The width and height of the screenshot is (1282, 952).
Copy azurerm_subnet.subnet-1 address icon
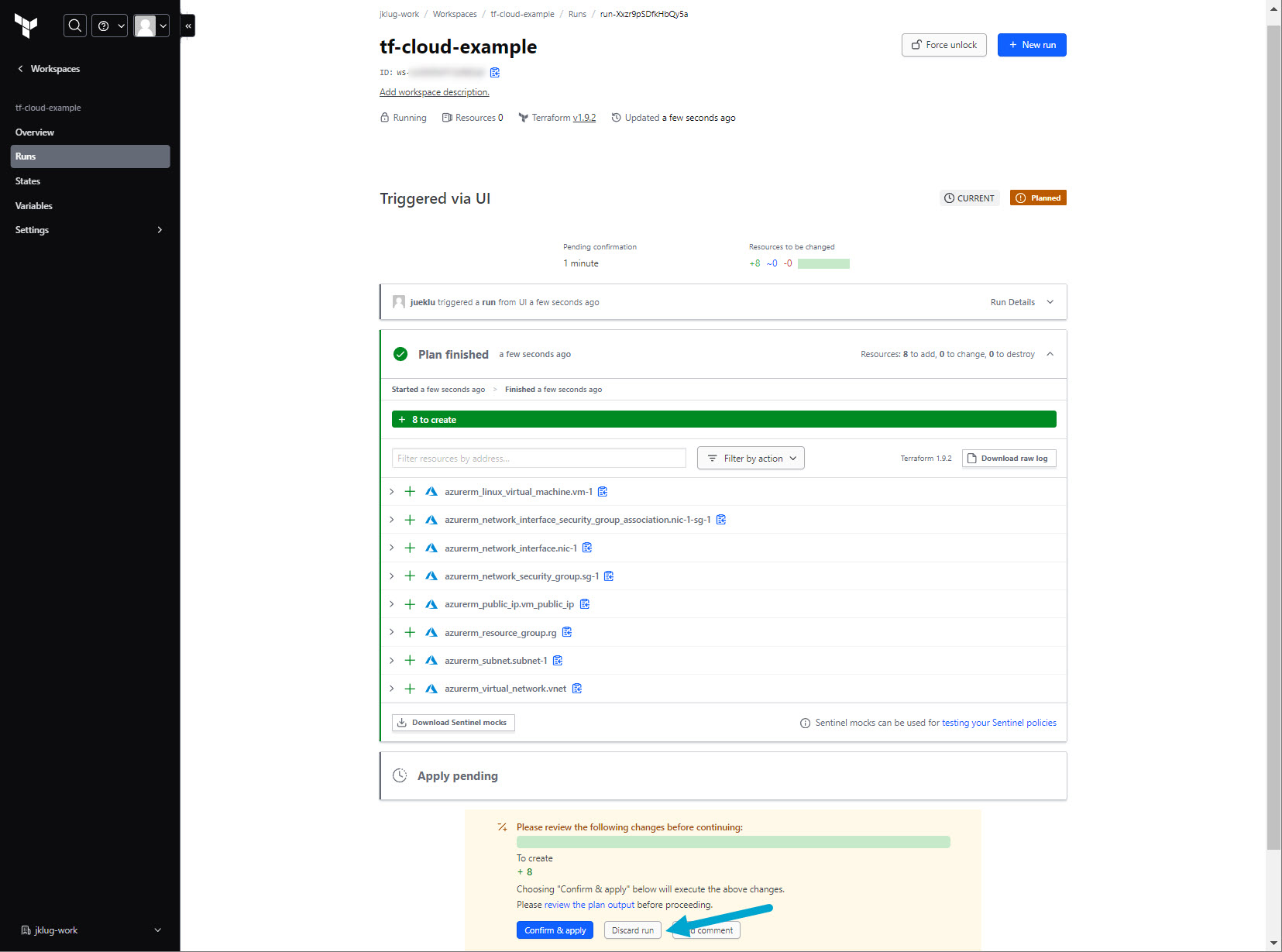[558, 661]
